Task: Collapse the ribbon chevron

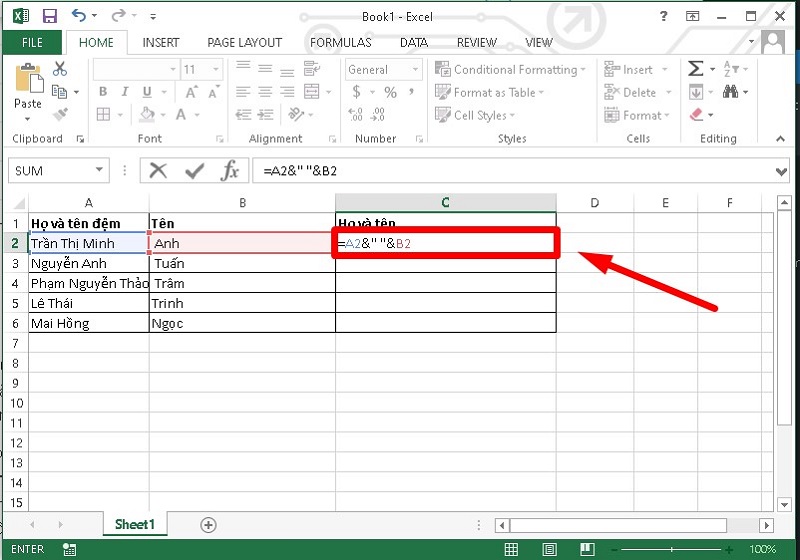Action: click(780, 138)
